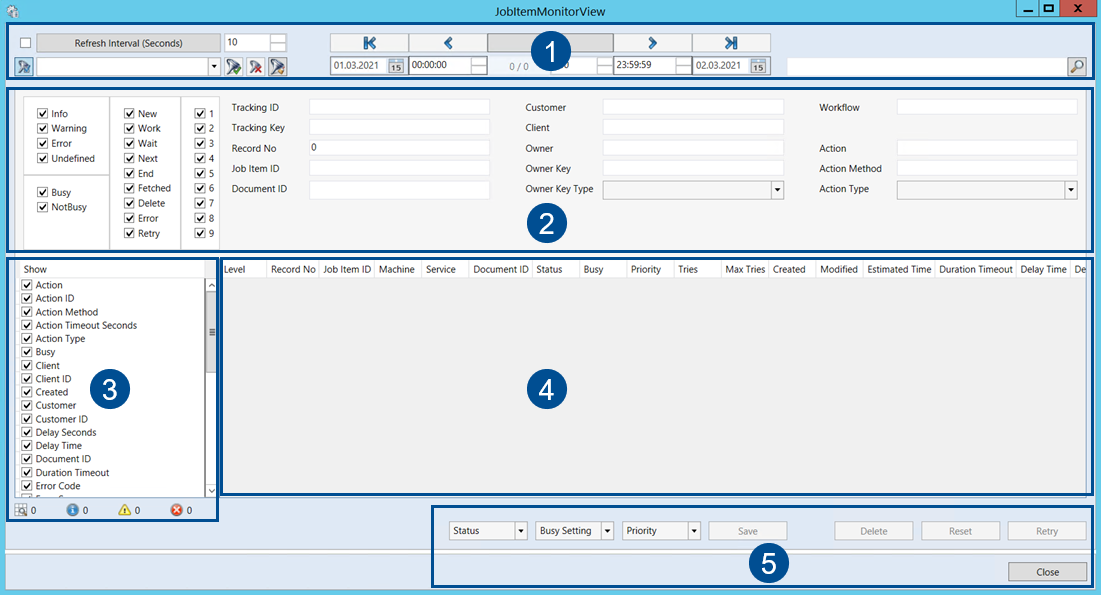
Task: Click the Machine column header
Action: click(397, 270)
